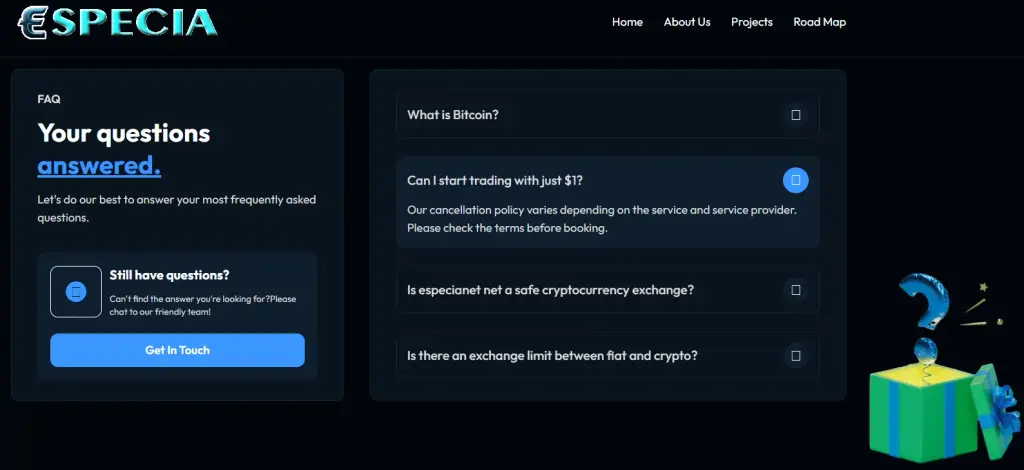Select the 'What is Bitcoin?' question text
Screen dimensions: 1024x470
point(453,115)
